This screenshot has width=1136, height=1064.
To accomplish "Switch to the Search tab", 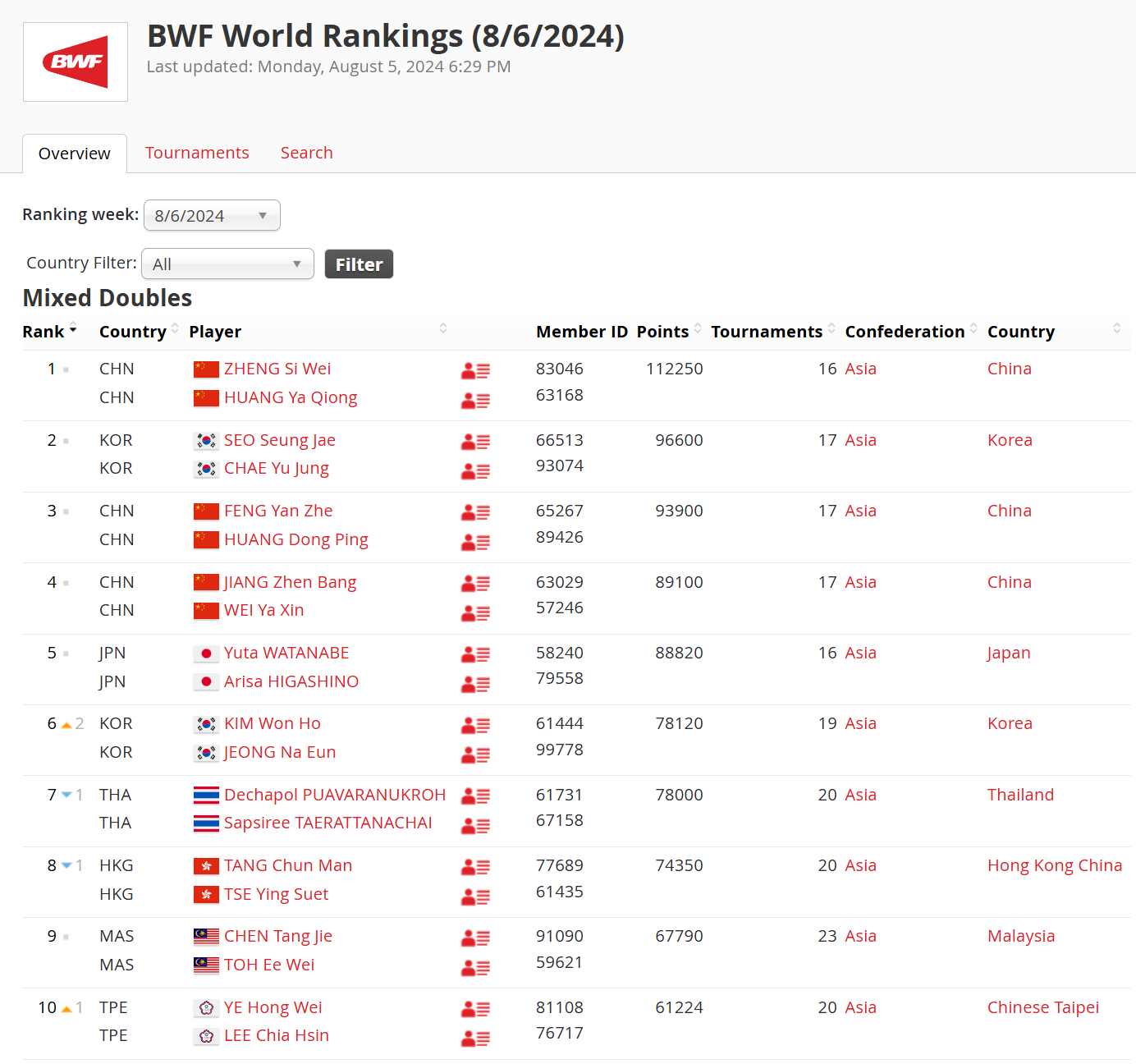I will click(x=307, y=153).
